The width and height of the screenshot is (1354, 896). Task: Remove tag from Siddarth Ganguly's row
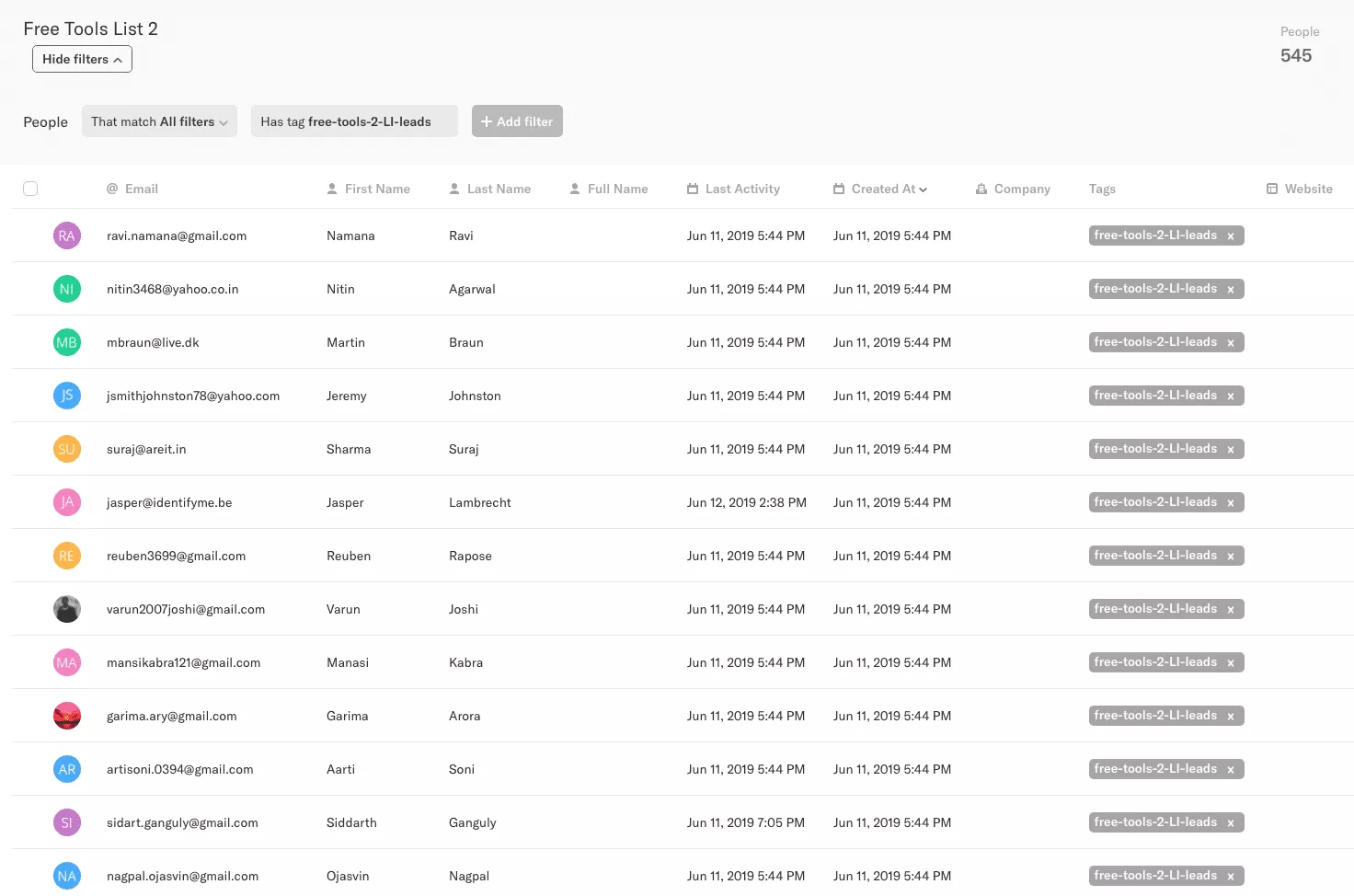coord(1230,823)
